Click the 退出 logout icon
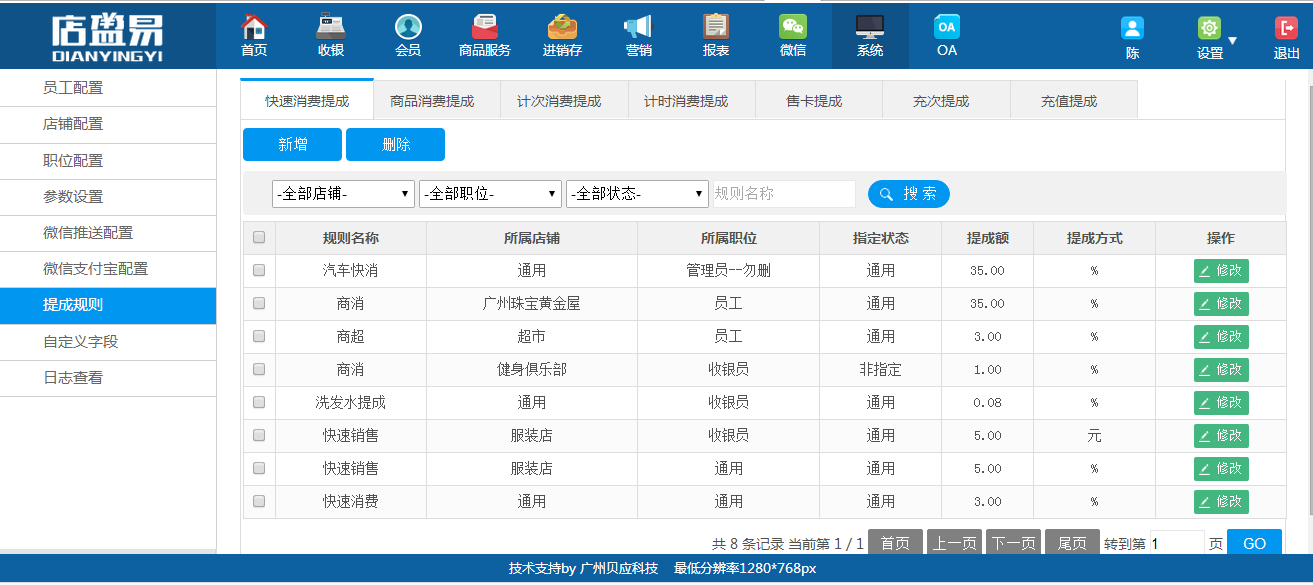Viewport: 1313px width, 585px height. pos(1286,28)
